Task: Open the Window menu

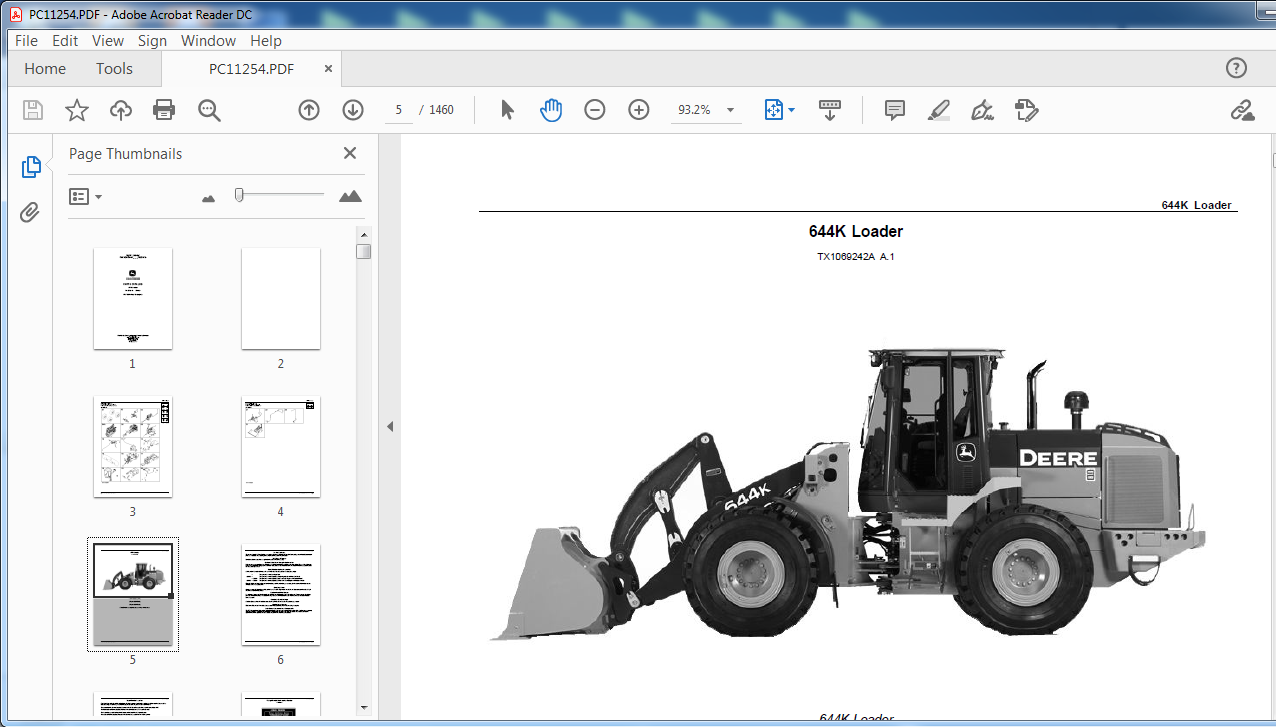Action: pyautogui.click(x=208, y=41)
